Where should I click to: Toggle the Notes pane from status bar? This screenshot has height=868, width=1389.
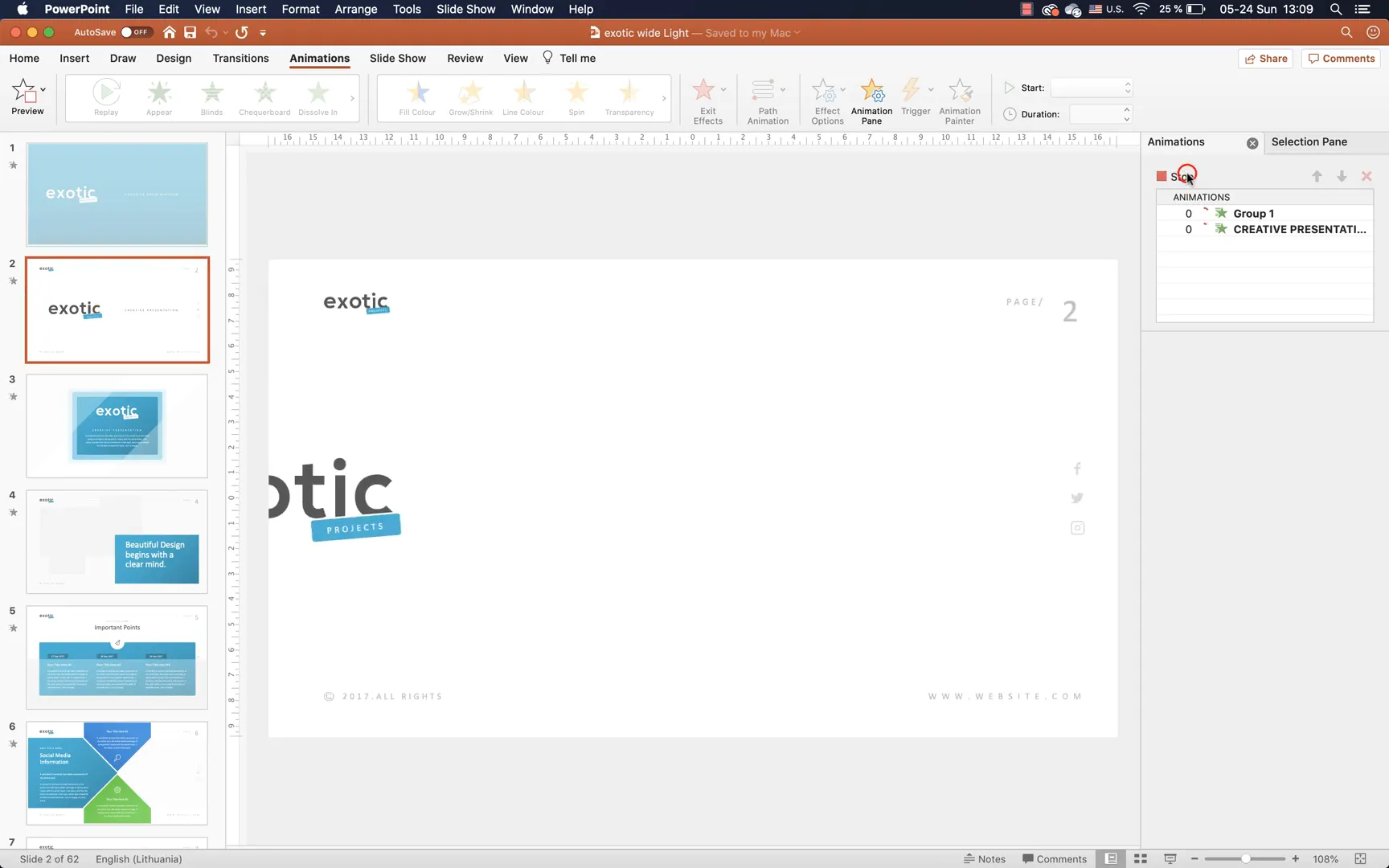(985, 858)
